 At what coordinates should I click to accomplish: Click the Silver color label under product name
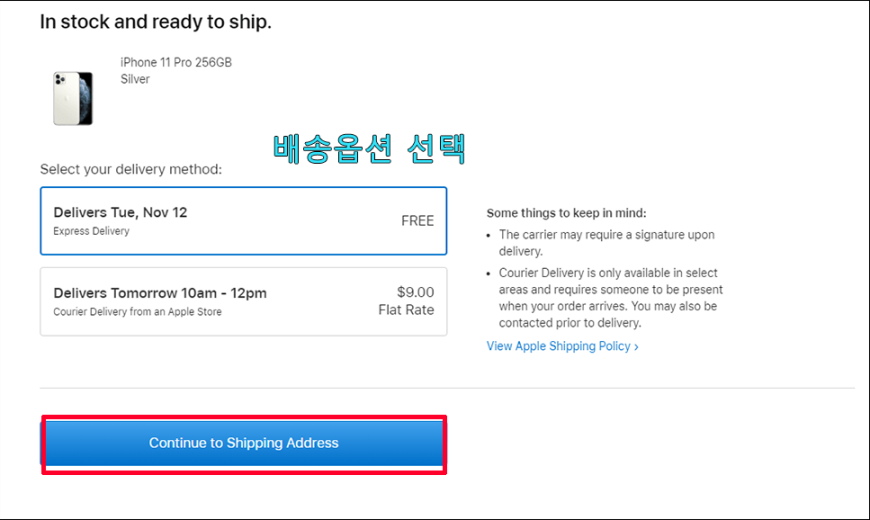coord(135,79)
